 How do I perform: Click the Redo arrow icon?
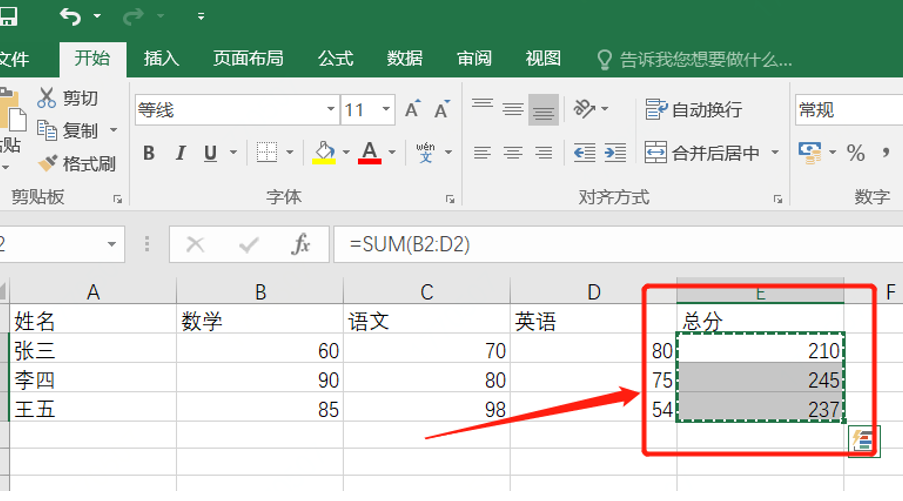[x=133, y=17]
